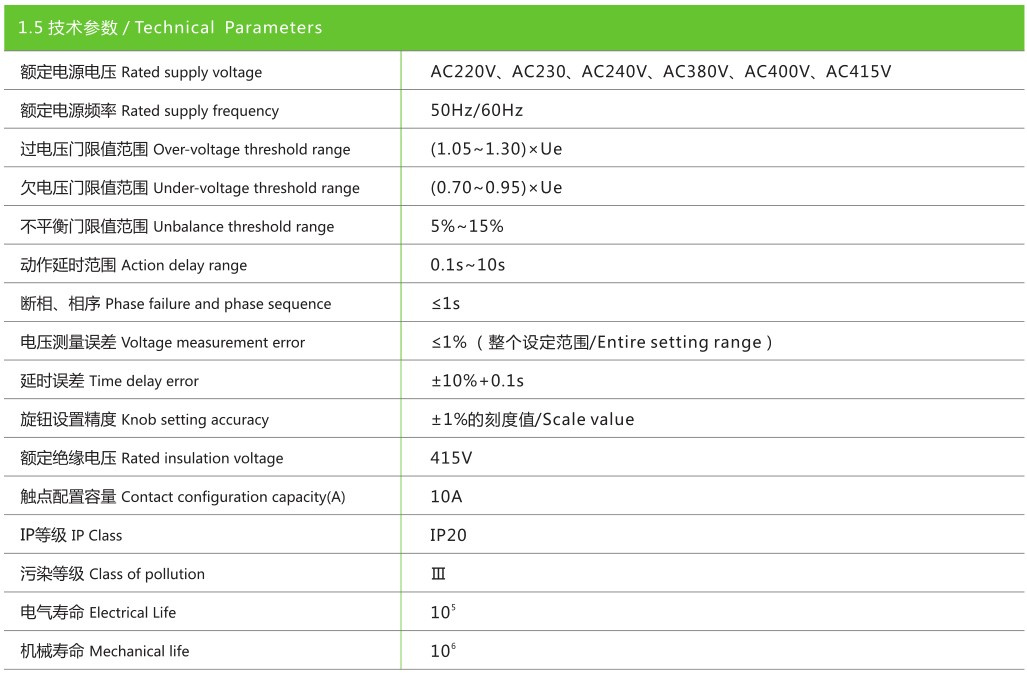Select the Rated insulation voltage 415V value
1027x676 pixels.
pos(451,458)
